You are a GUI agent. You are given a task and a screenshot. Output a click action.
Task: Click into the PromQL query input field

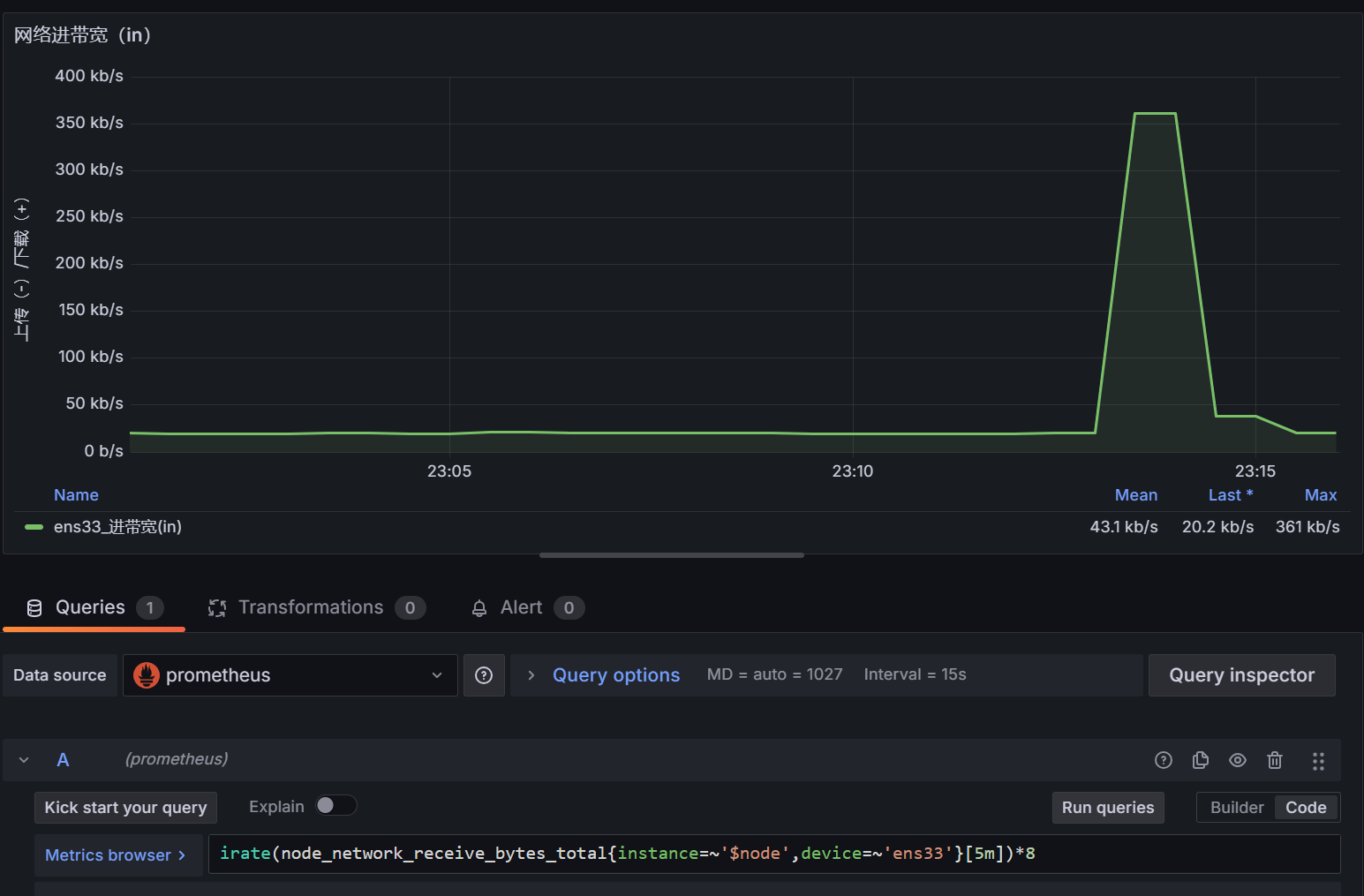[774, 854]
